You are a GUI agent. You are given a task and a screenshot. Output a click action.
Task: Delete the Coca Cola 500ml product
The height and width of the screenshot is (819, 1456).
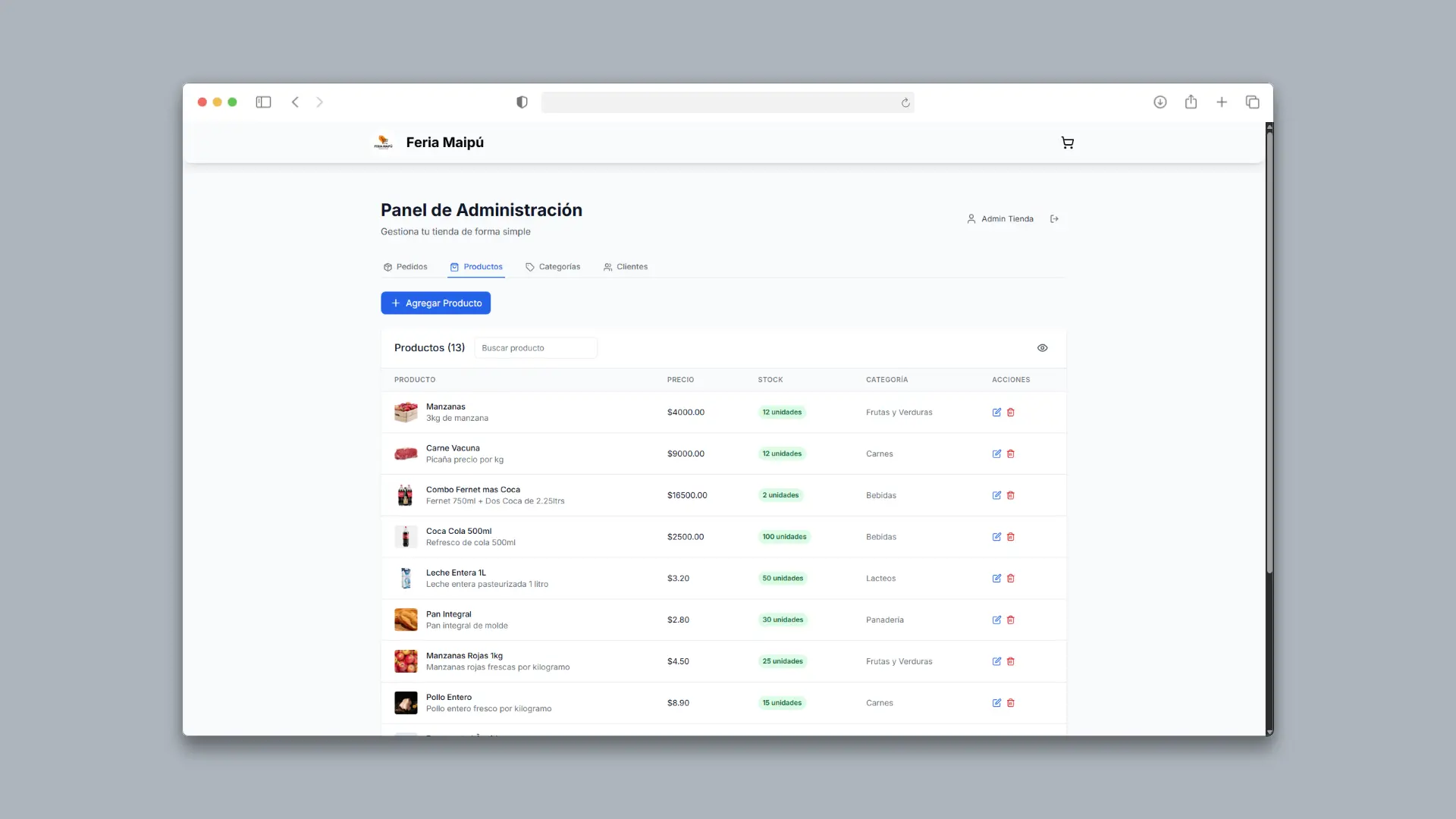coord(1011,537)
